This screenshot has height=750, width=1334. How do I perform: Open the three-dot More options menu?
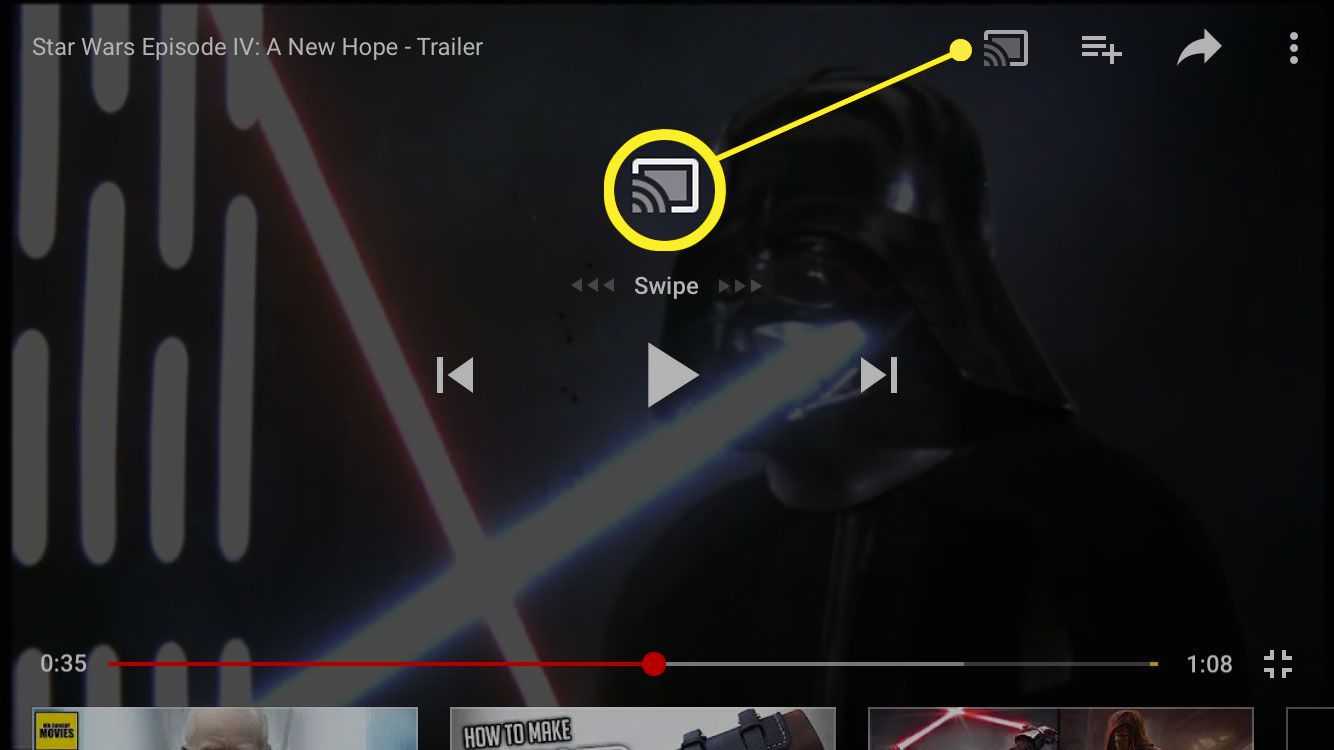(1294, 48)
